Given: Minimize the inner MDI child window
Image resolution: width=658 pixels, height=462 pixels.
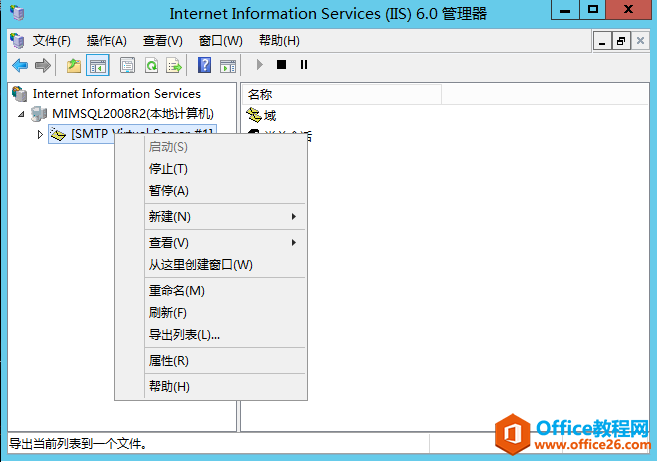Looking at the screenshot, I should [x=602, y=41].
